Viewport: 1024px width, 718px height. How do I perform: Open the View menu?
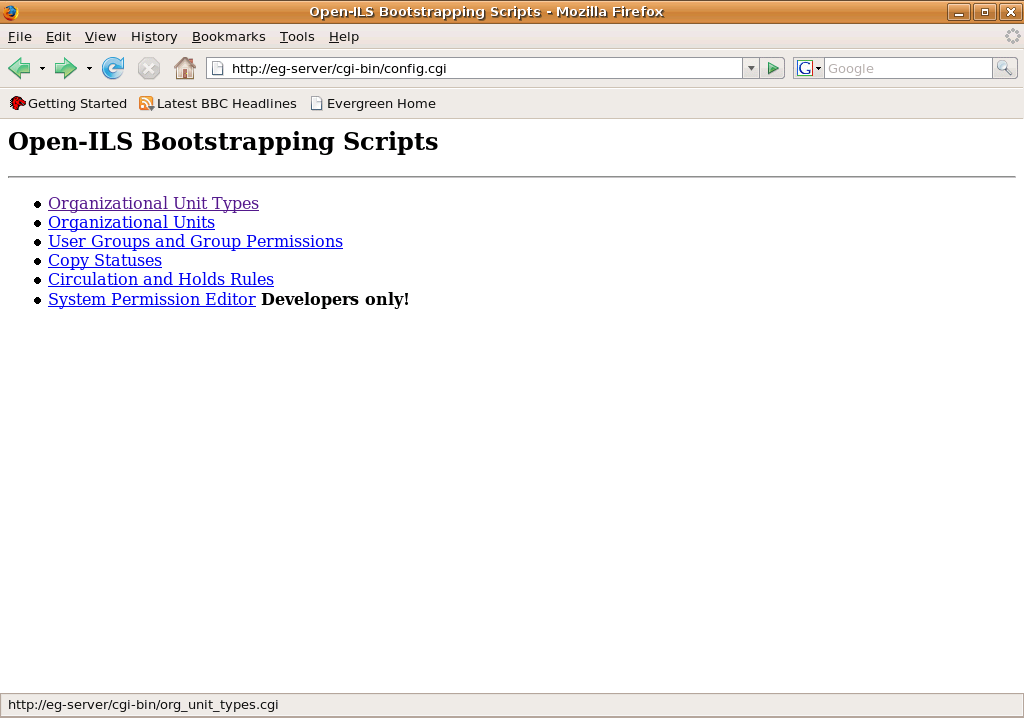click(x=101, y=37)
